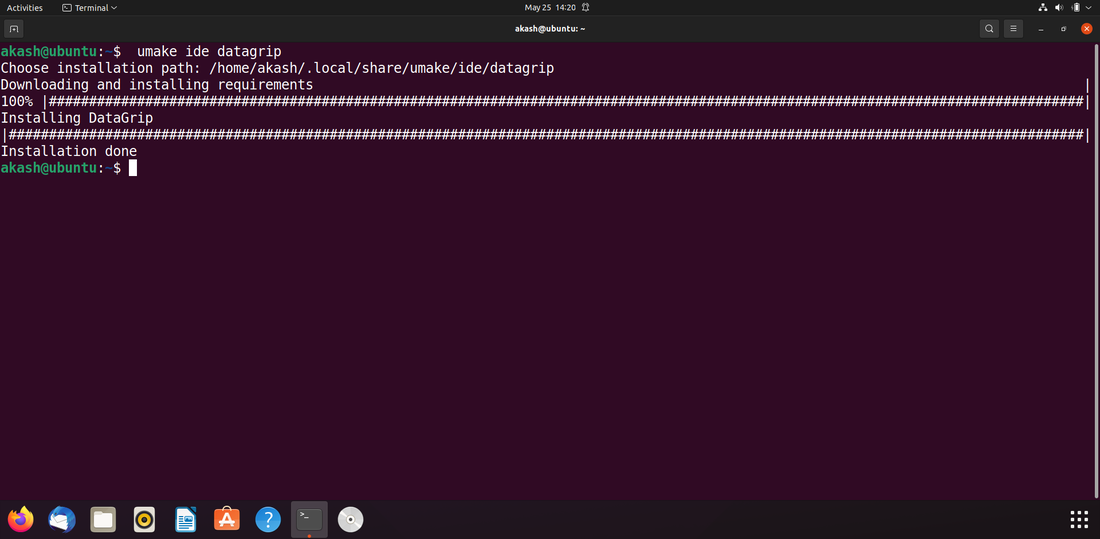
Task: Launch Firefox from the dock
Action: (x=21, y=519)
